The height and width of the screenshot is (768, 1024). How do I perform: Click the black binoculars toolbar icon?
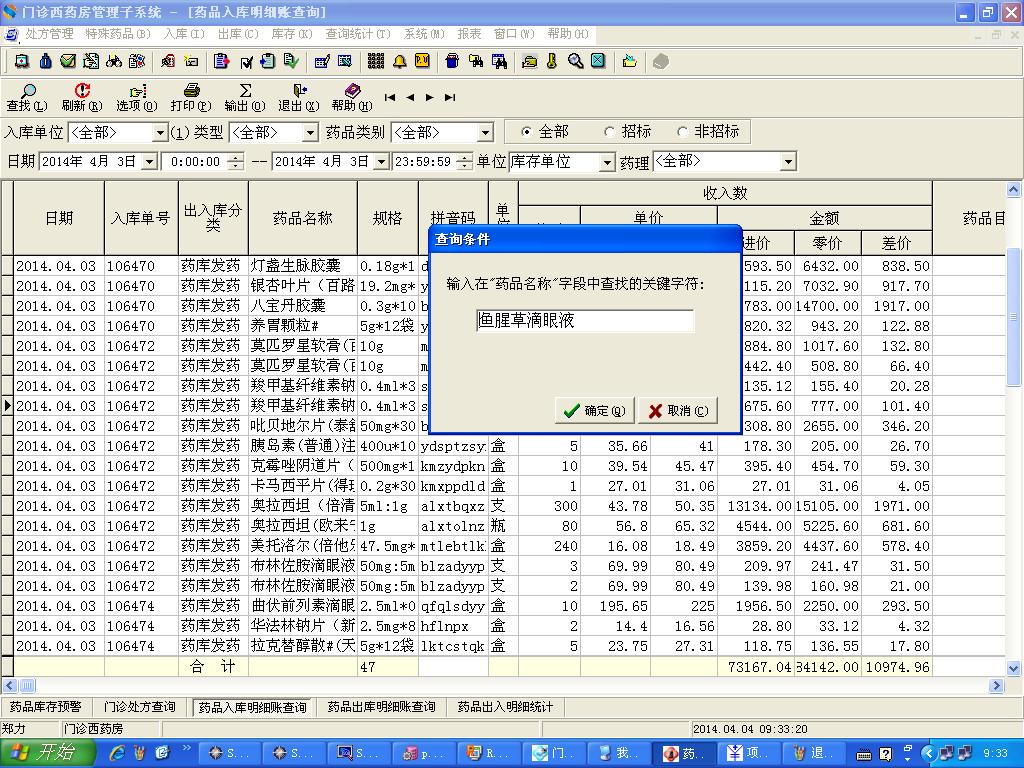click(x=114, y=61)
